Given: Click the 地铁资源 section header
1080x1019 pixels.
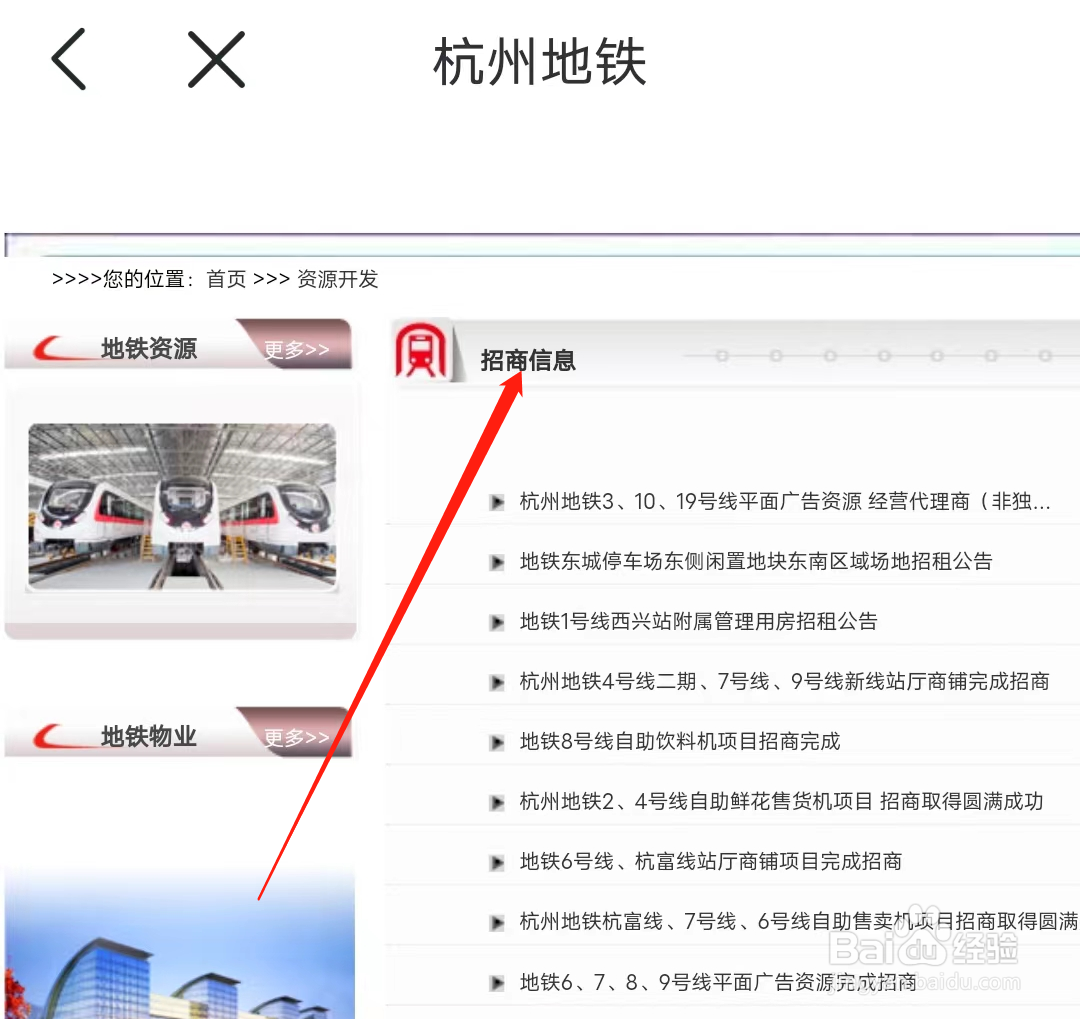Looking at the screenshot, I should click(149, 348).
